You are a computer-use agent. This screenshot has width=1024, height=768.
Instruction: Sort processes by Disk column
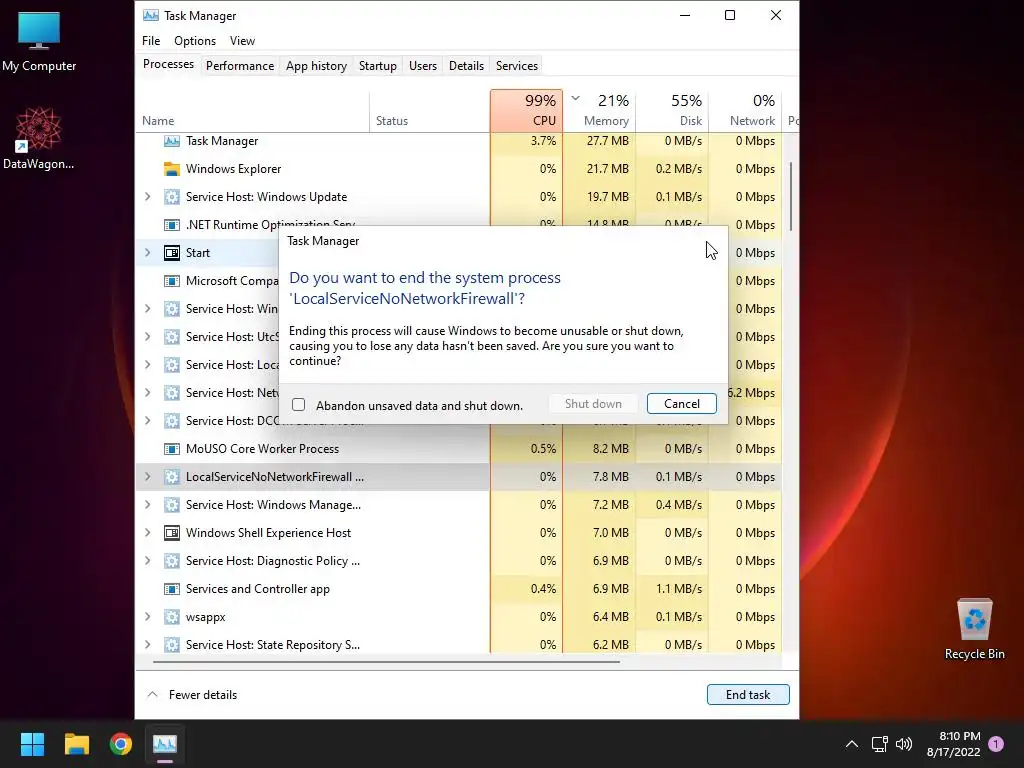pyautogui.click(x=672, y=110)
